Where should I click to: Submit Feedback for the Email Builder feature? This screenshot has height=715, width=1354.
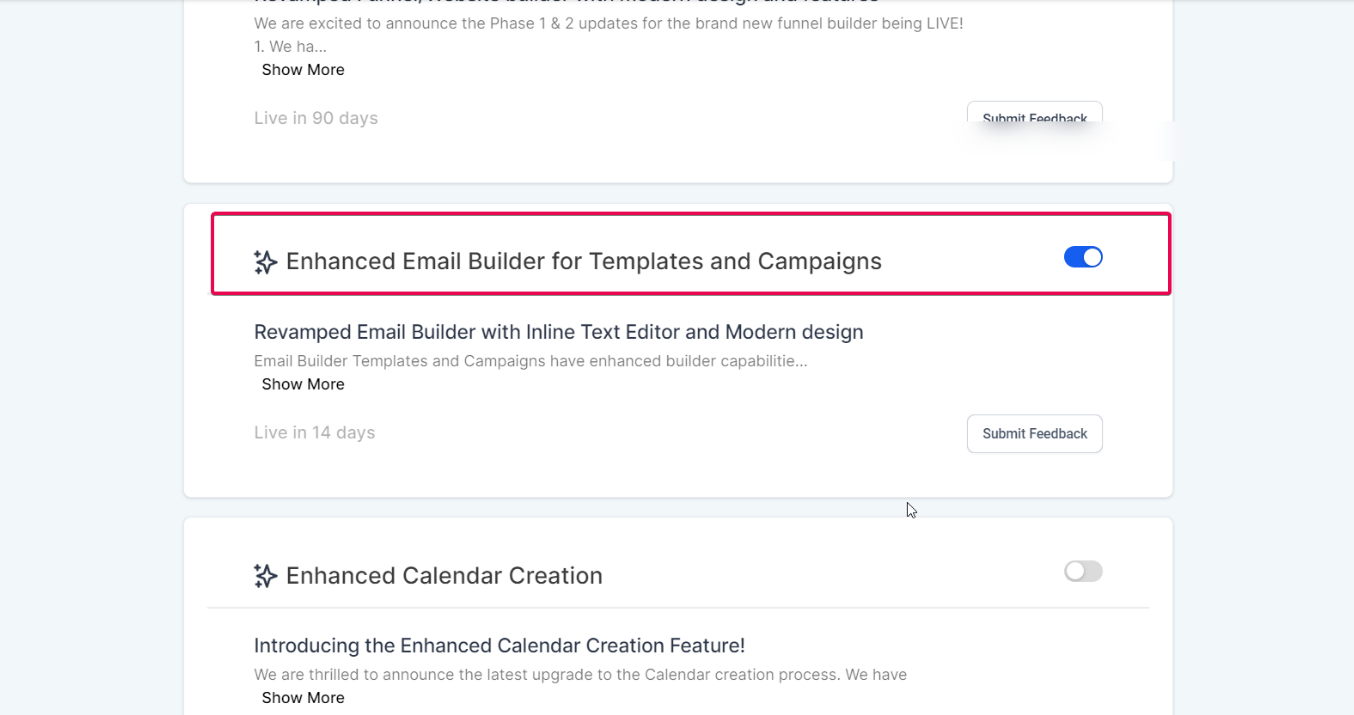pyautogui.click(x=1035, y=434)
